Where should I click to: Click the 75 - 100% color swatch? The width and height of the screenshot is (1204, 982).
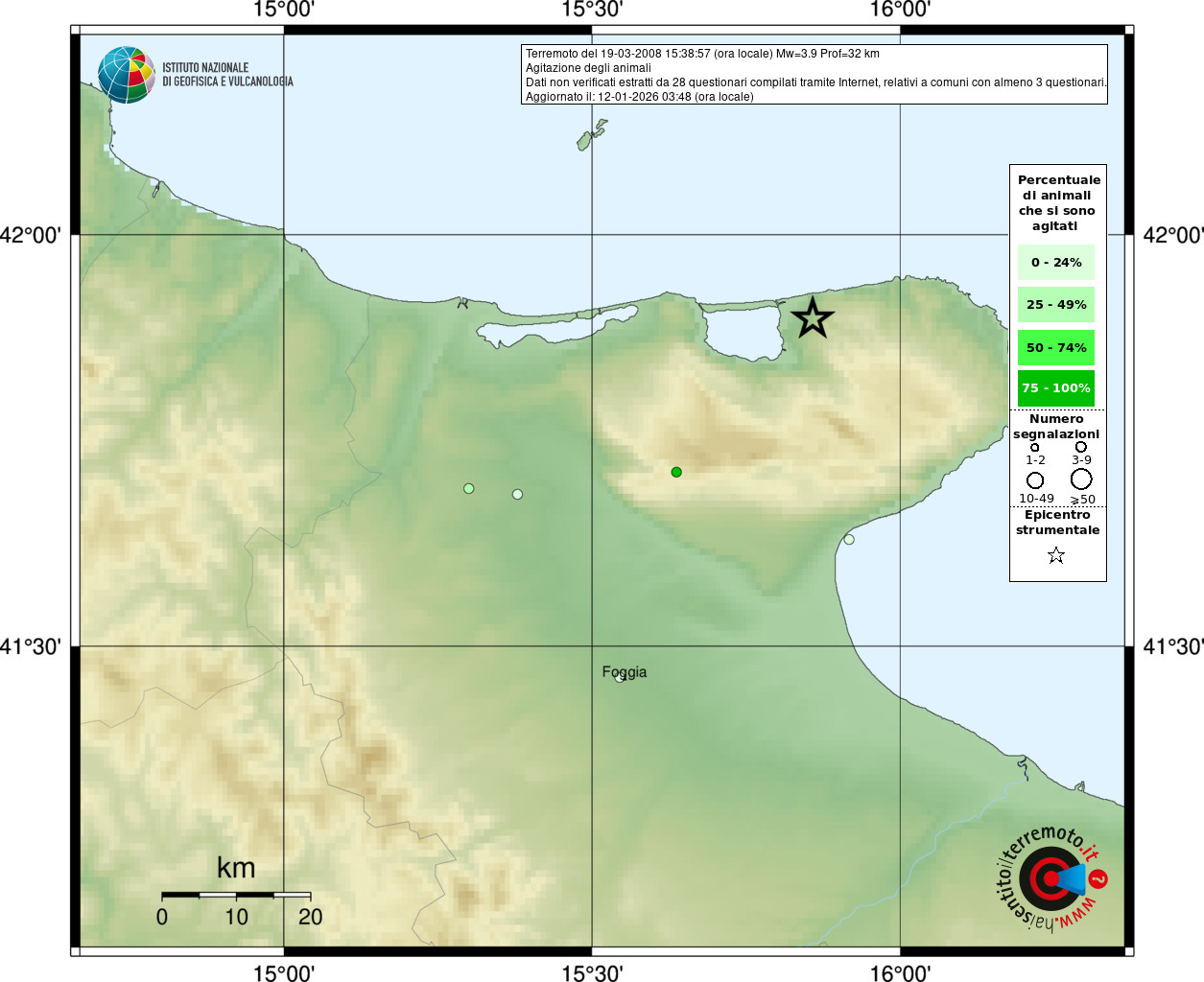pyautogui.click(x=1056, y=388)
